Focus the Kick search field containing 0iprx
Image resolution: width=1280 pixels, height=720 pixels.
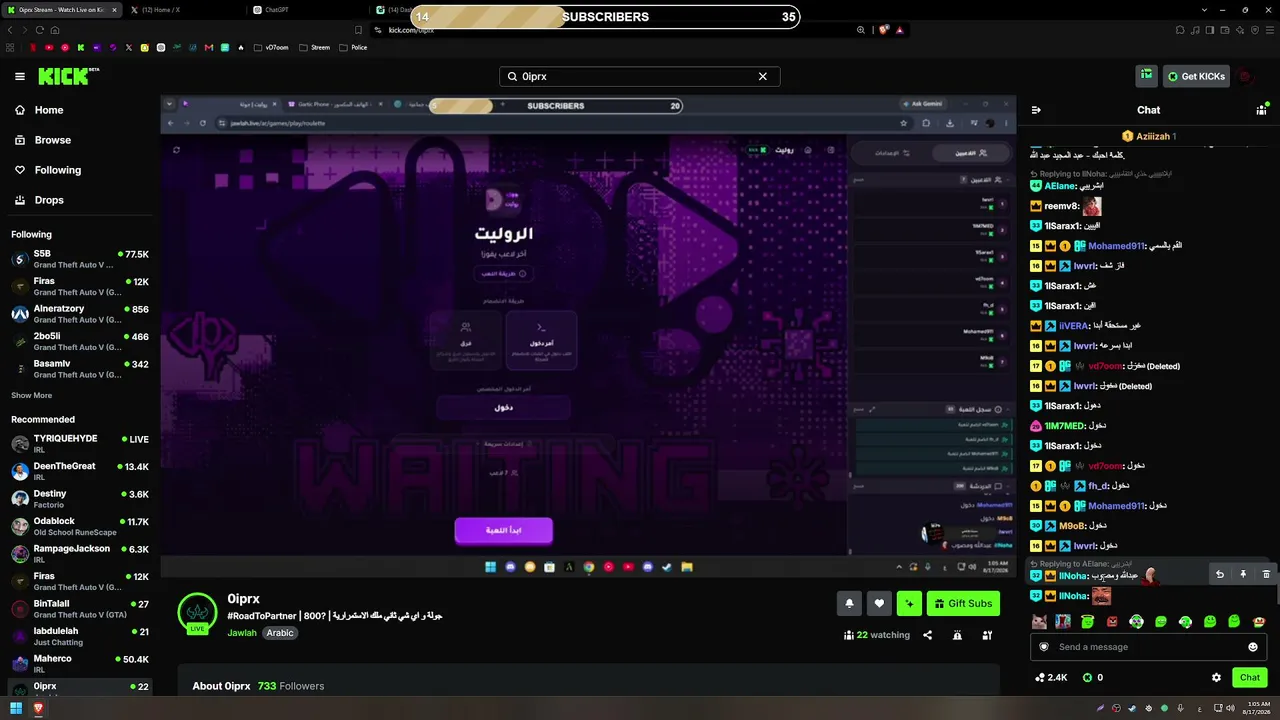pos(639,76)
